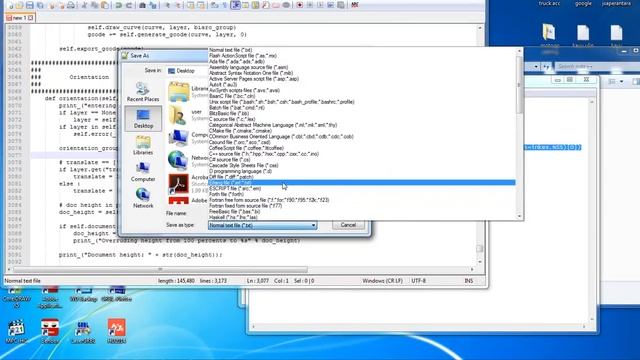640x360 pixels.
Task: Click the Cut scissors toolbar icon
Action: (x=84, y=5)
